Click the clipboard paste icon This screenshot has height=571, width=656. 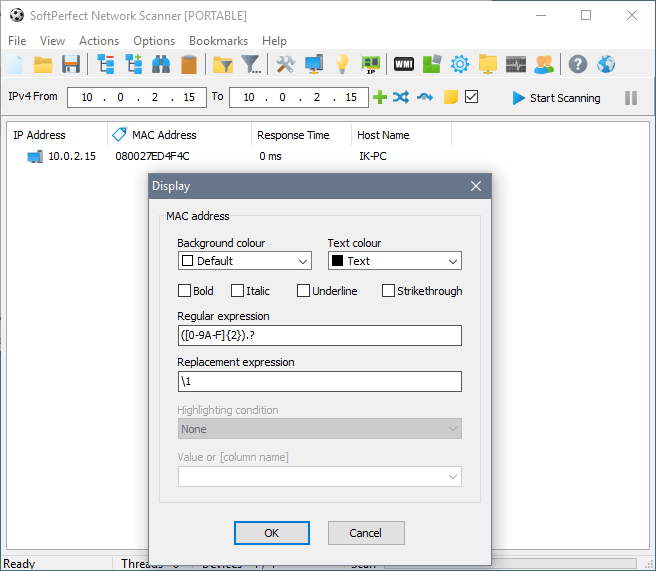[189, 64]
